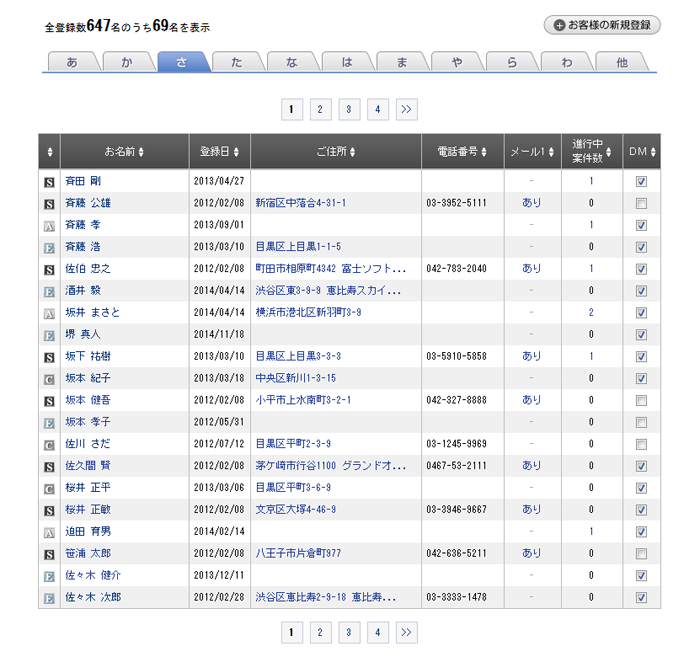Click next arrows in bottom pagination
This screenshot has width=700, height=657.
point(407,632)
